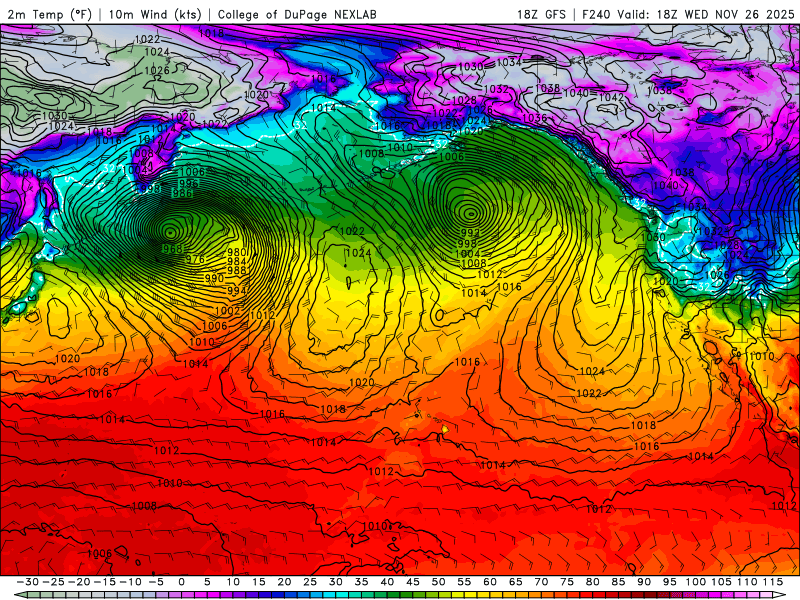
Task: Click the 60 label on temperature scale
Action: (489, 582)
